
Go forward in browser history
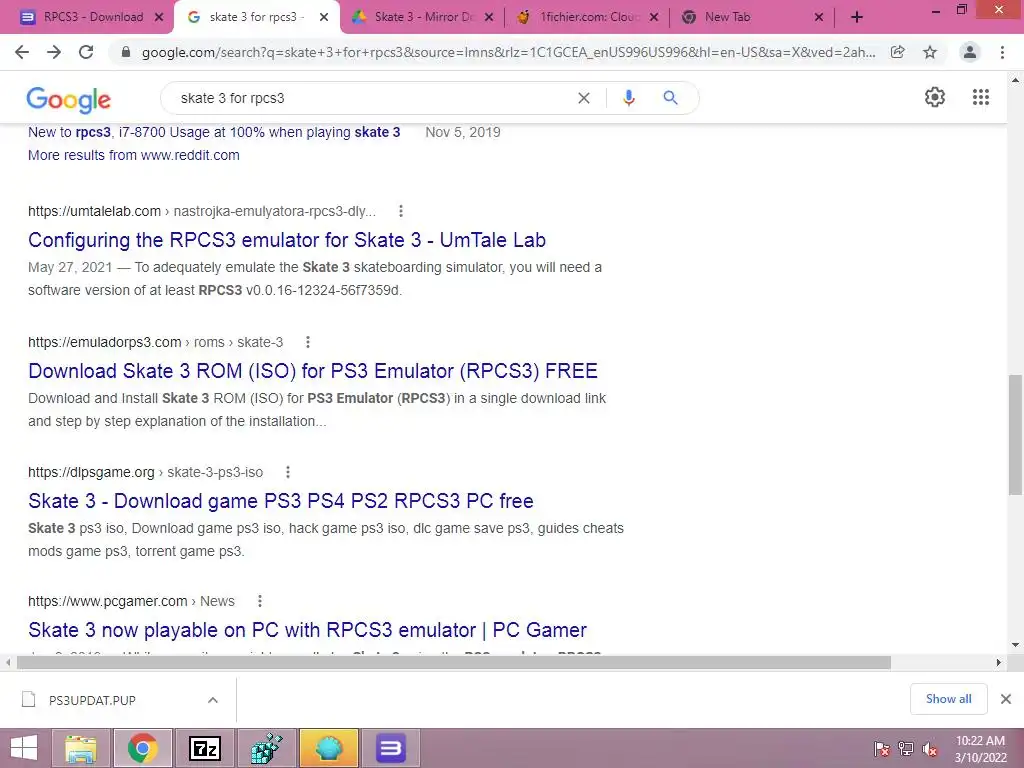coord(54,52)
